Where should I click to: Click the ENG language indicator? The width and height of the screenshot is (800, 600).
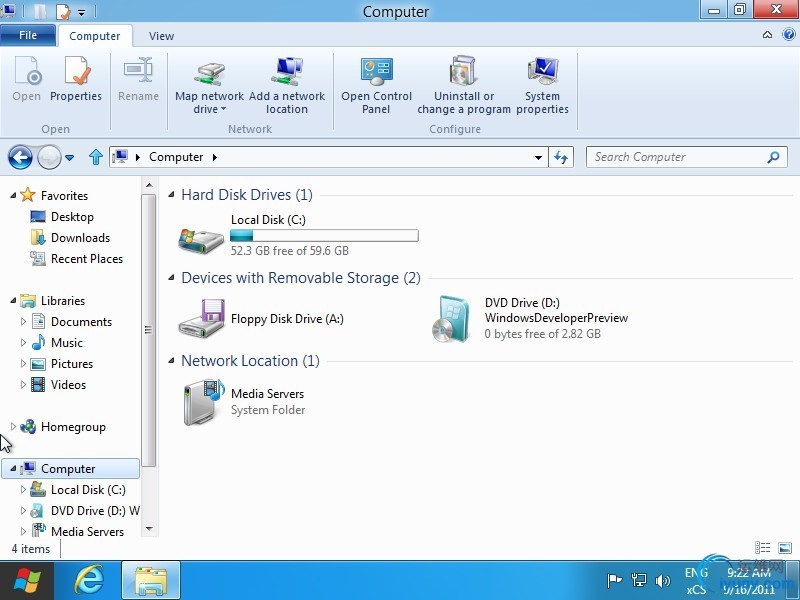(x=696, y=572)
